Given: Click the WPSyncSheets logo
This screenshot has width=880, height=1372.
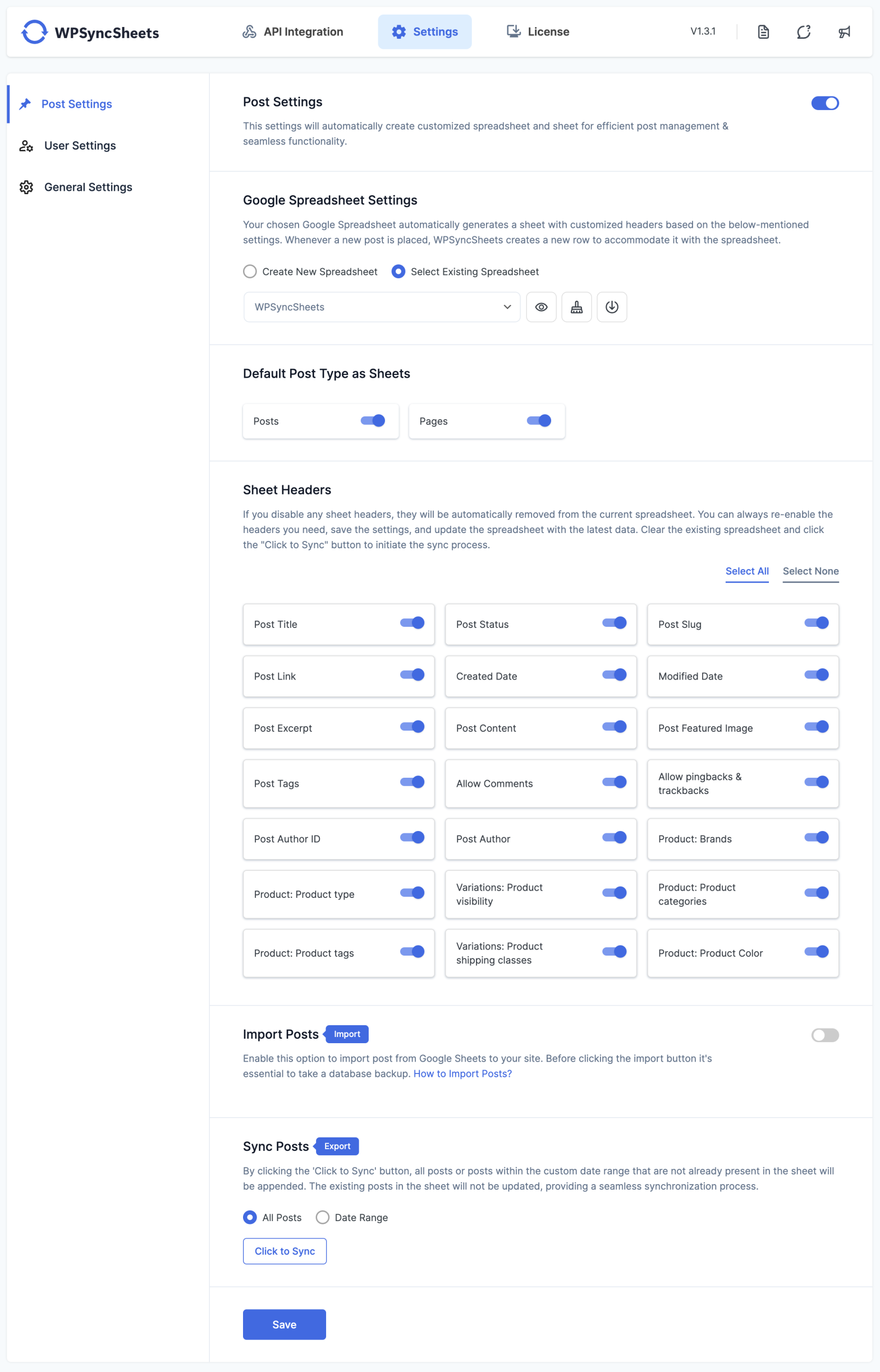Looking at the screenshot, I should [x=90, y=32].
